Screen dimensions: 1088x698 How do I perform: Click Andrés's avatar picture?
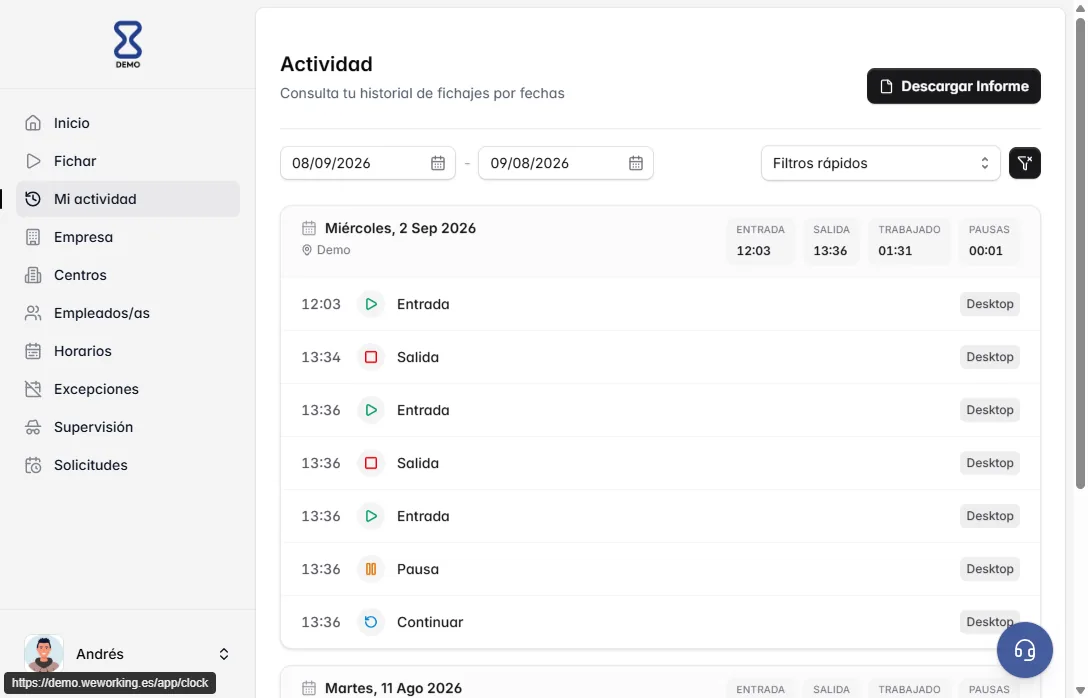(44, 654)
